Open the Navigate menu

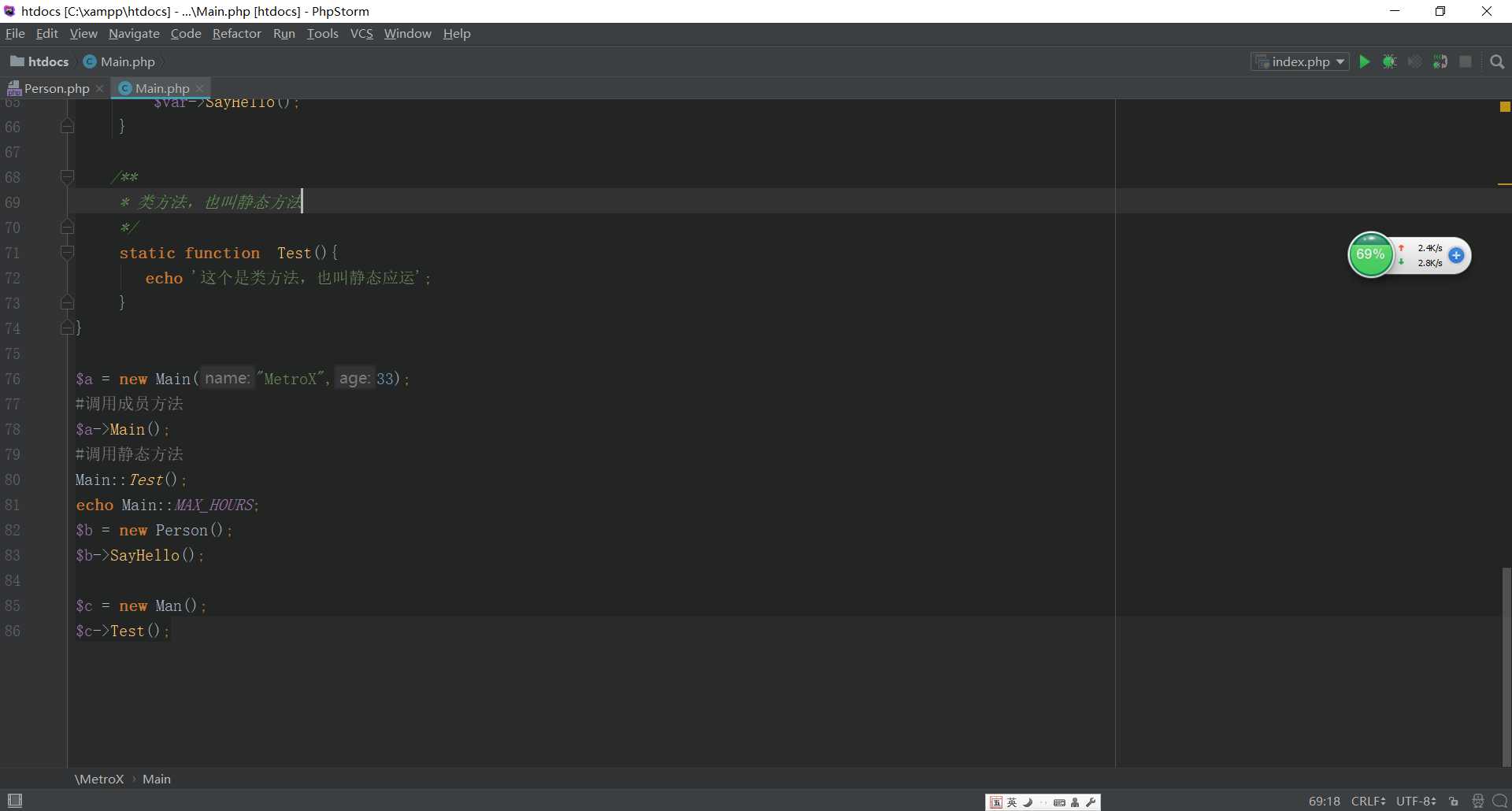pos(134,33)
